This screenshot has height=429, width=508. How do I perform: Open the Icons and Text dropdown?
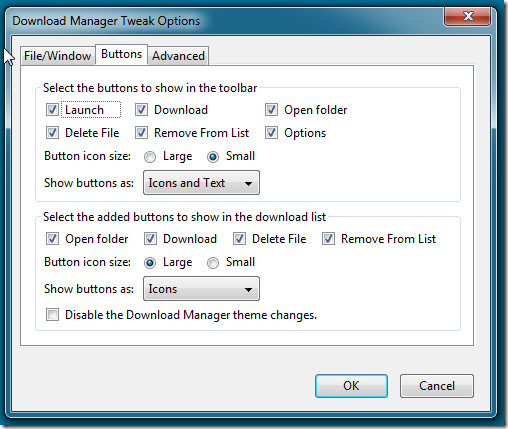tap(201, 183)
